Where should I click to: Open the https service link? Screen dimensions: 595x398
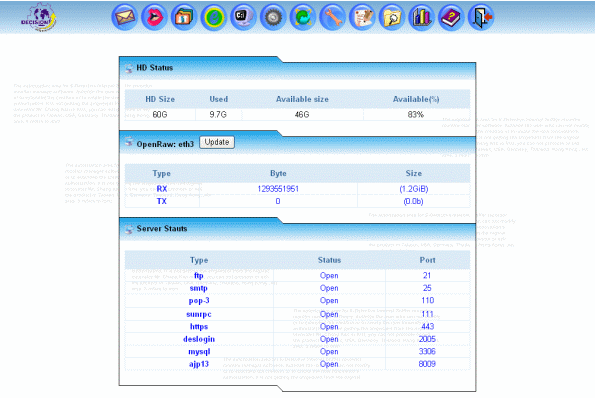pyautogui.click(x=199, y=326)
